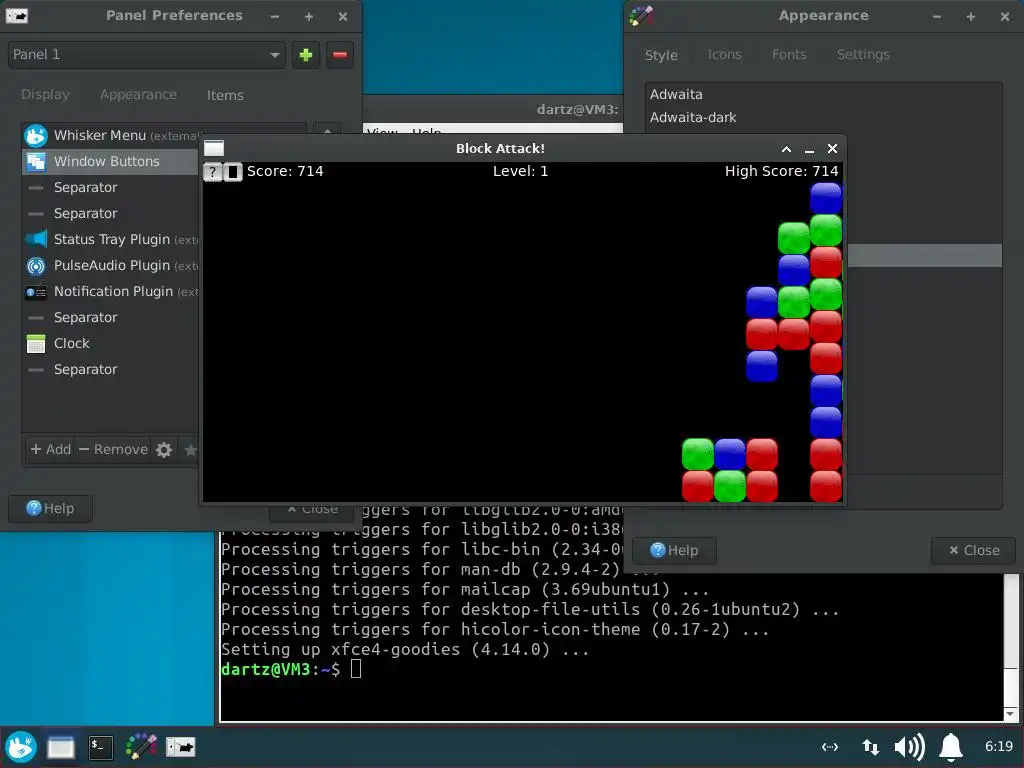Switch to the Style tab in Appearance
This screenshot has width=1024, height=768.
coord(661,55)
